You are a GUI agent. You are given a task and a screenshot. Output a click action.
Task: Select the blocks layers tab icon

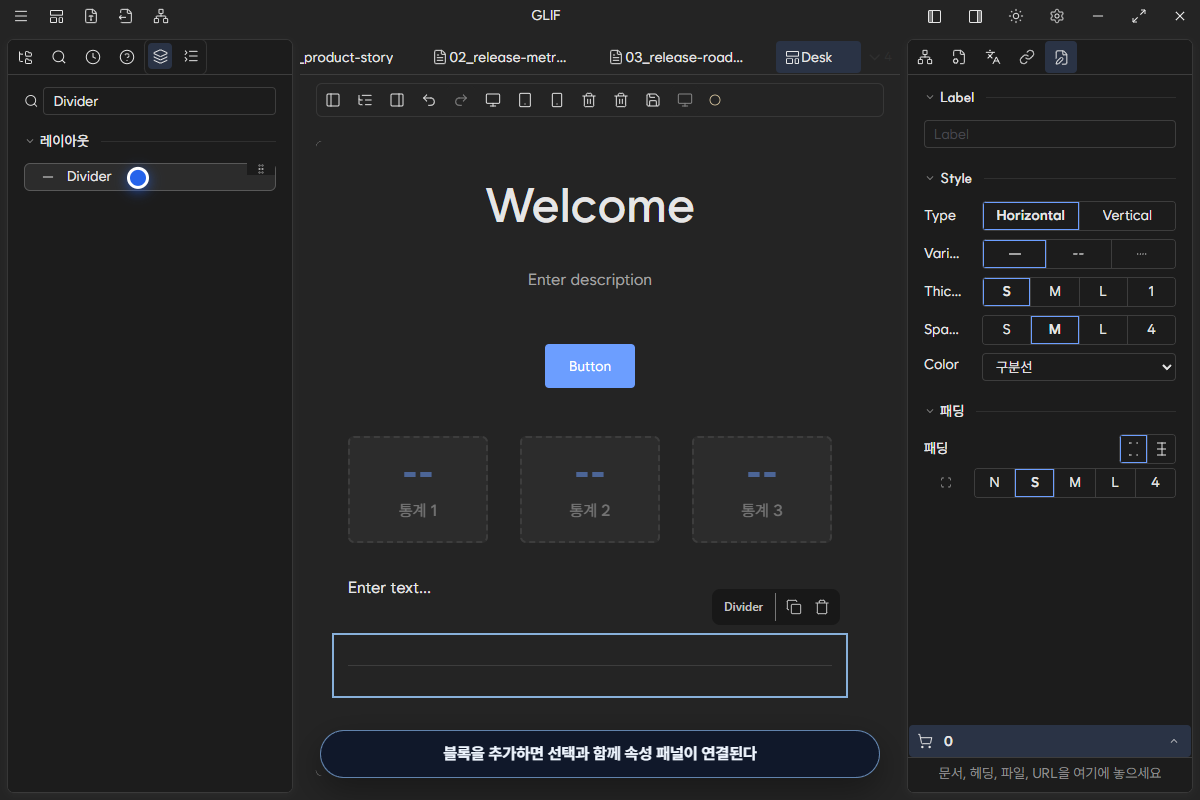[160, 57]
